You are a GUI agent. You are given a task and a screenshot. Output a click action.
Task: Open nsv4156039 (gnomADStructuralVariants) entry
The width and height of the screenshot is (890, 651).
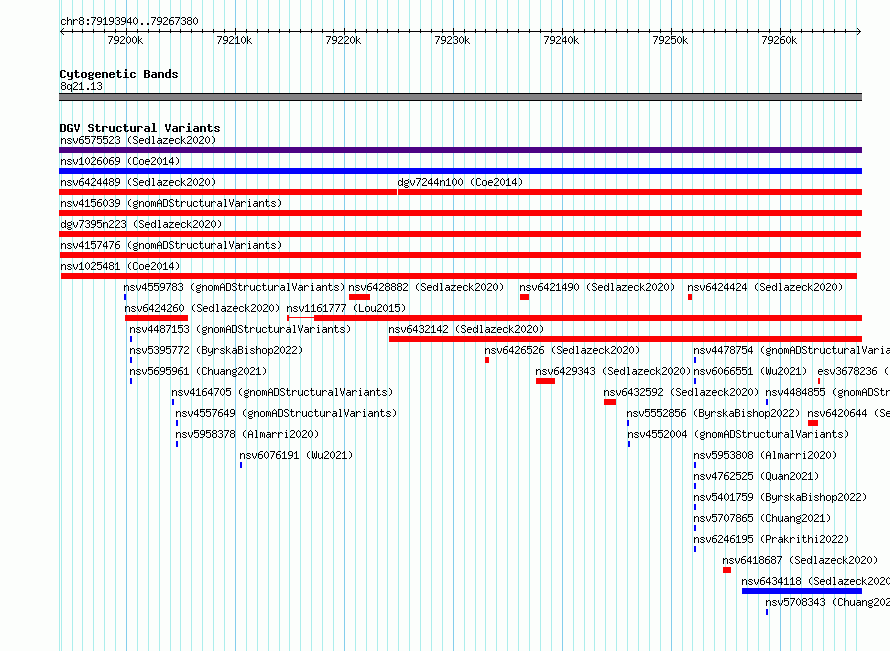[x=171, y=203]
